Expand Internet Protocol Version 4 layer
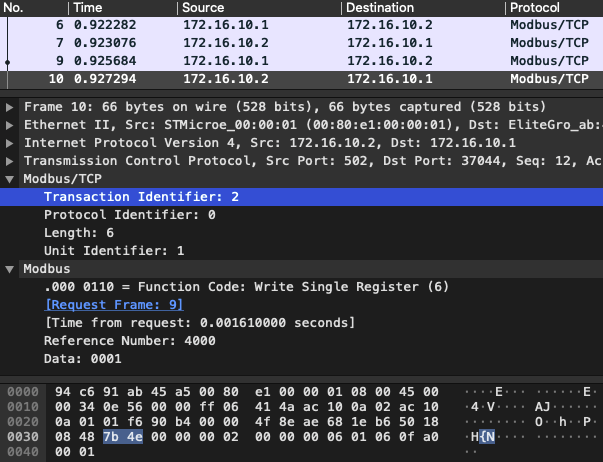The image size is (603, 462). (x=10, y=143)
